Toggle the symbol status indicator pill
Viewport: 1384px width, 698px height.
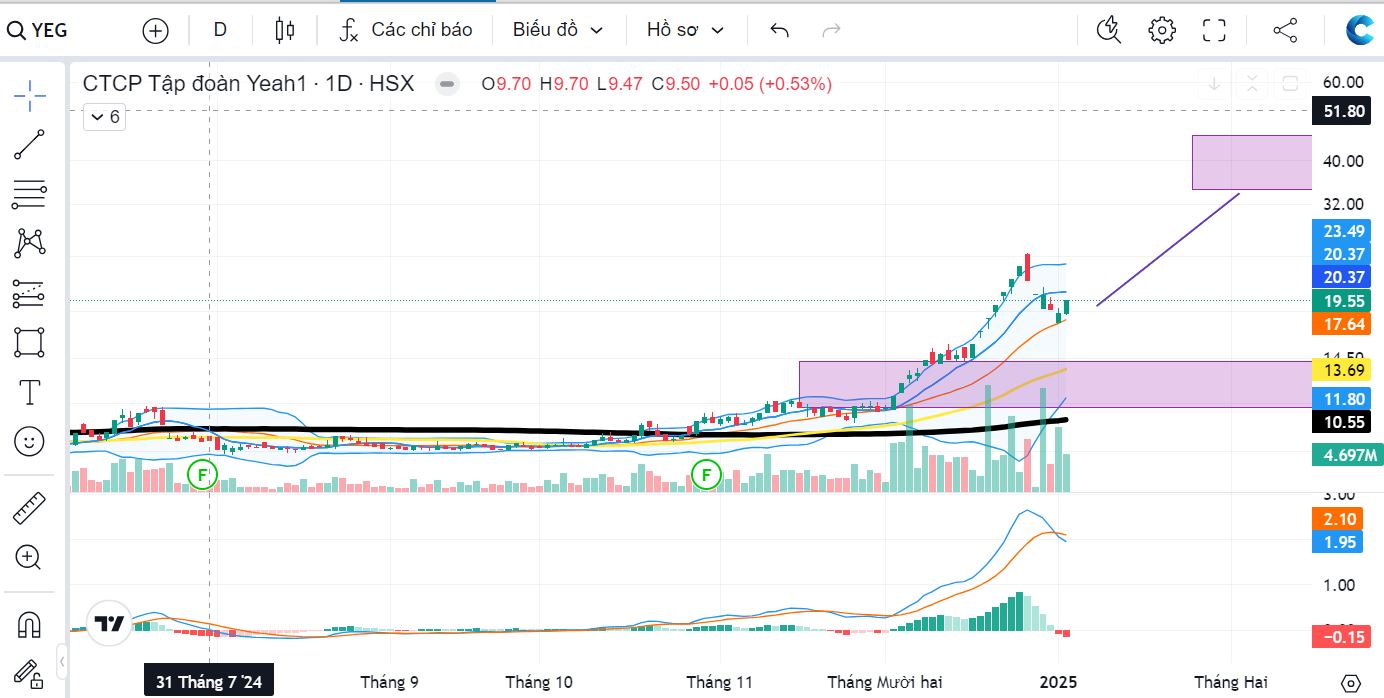448,84
